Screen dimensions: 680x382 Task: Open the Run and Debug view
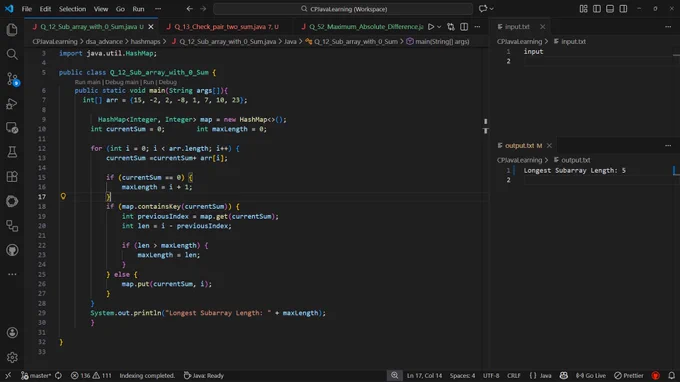coord(12,104)
